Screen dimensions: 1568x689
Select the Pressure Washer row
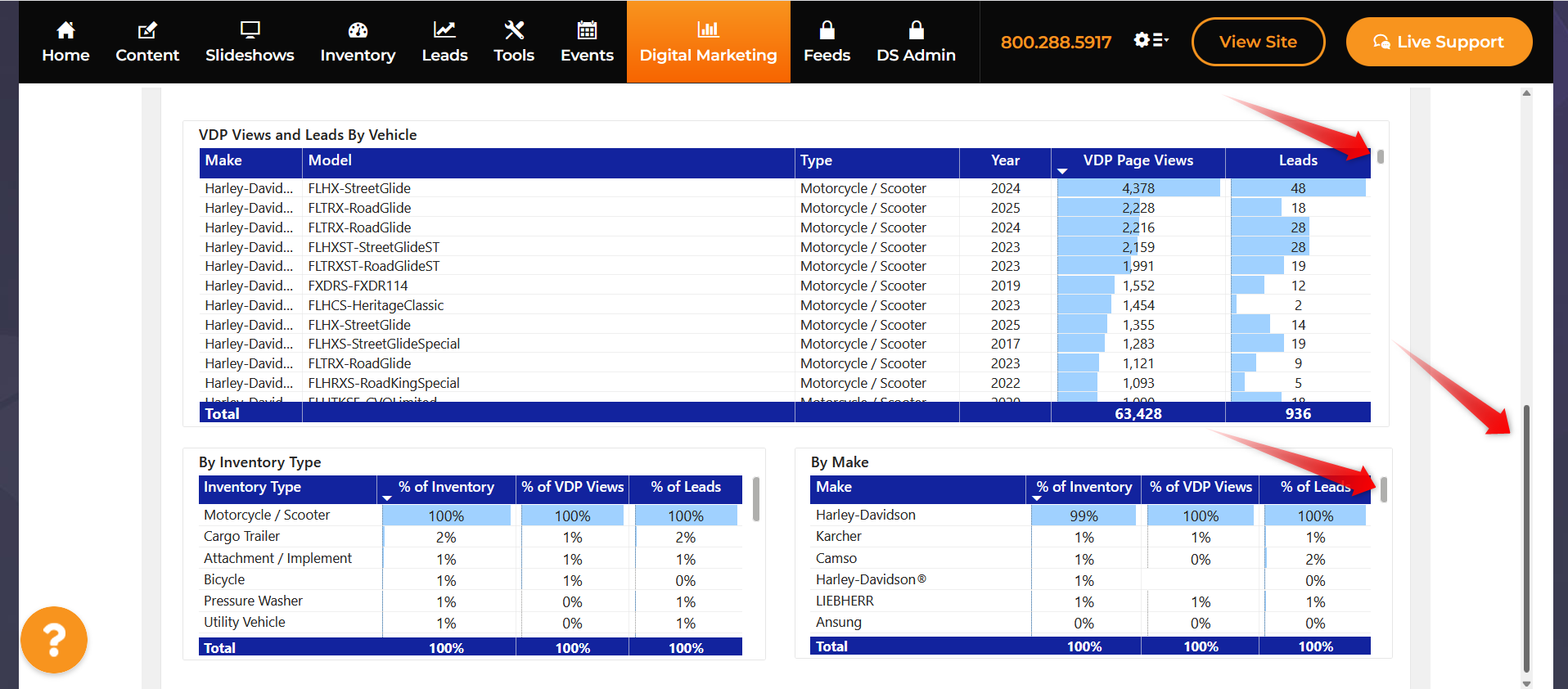471,601
